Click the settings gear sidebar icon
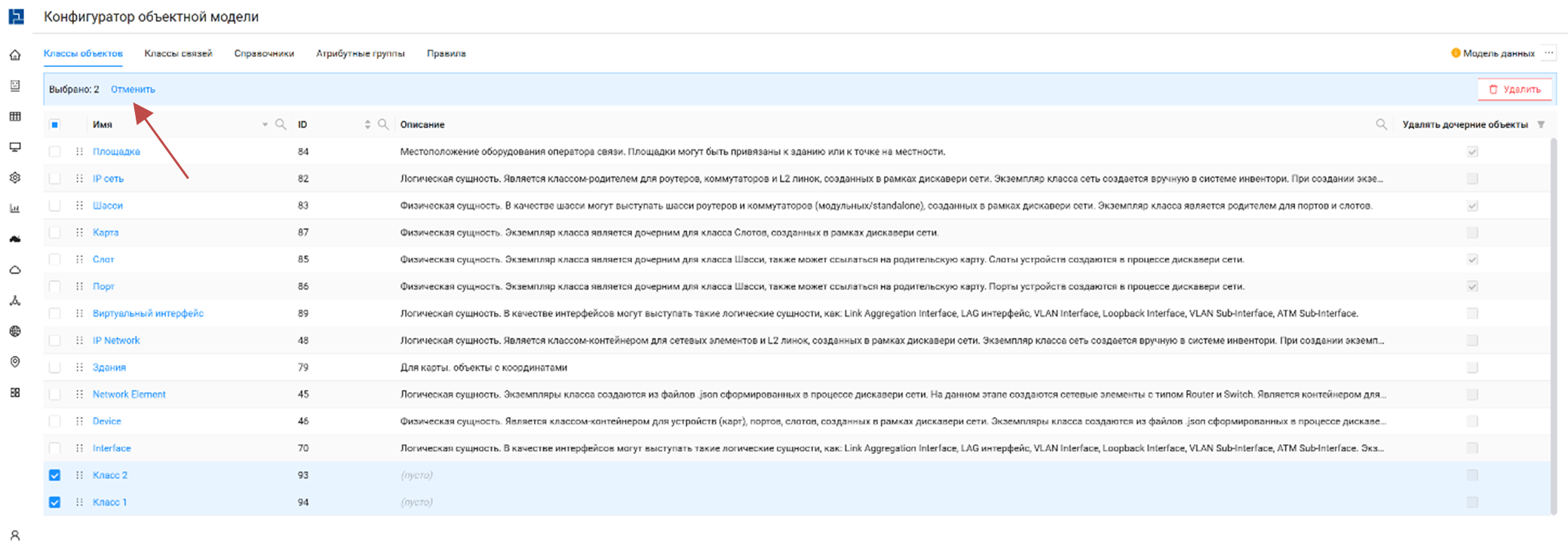This screenshot has width=1568, height=552. (x=15, y=178)
